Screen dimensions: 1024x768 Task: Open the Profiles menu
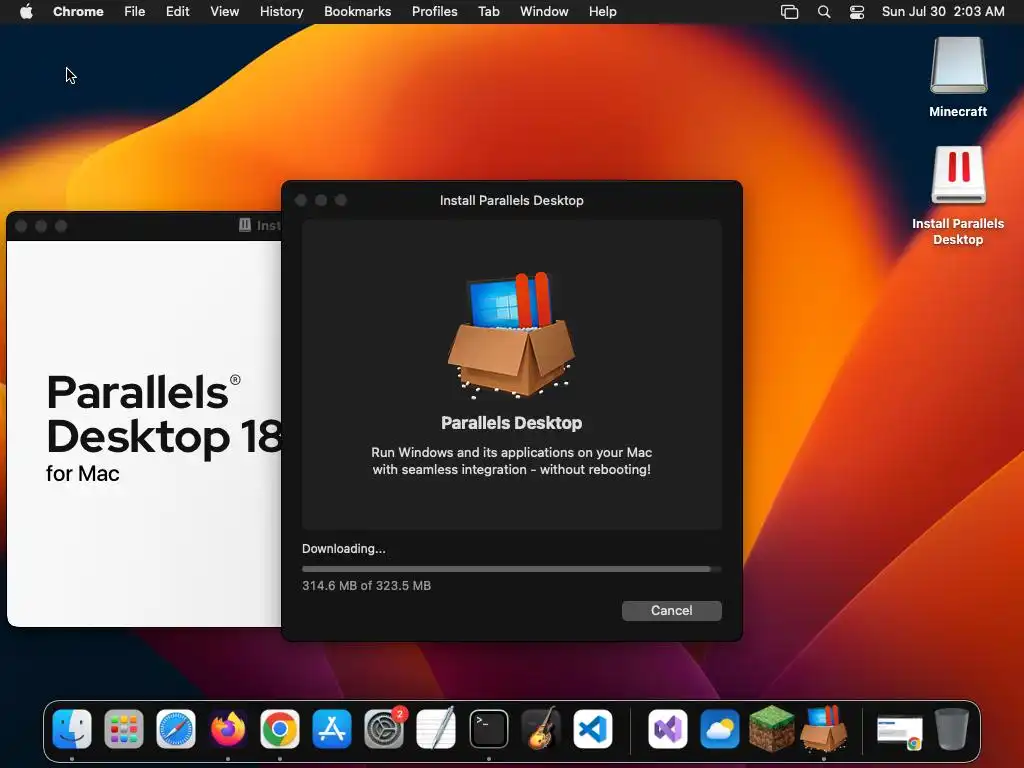tap(434, 12)
